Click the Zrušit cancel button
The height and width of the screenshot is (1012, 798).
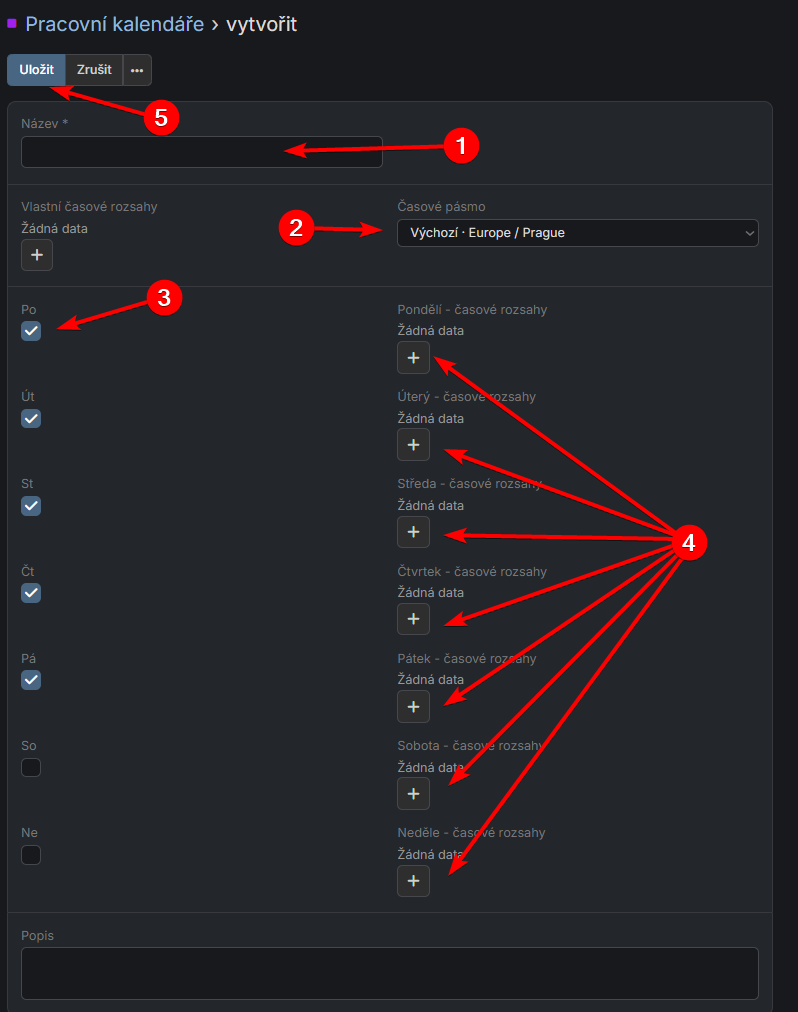[94, 70]
